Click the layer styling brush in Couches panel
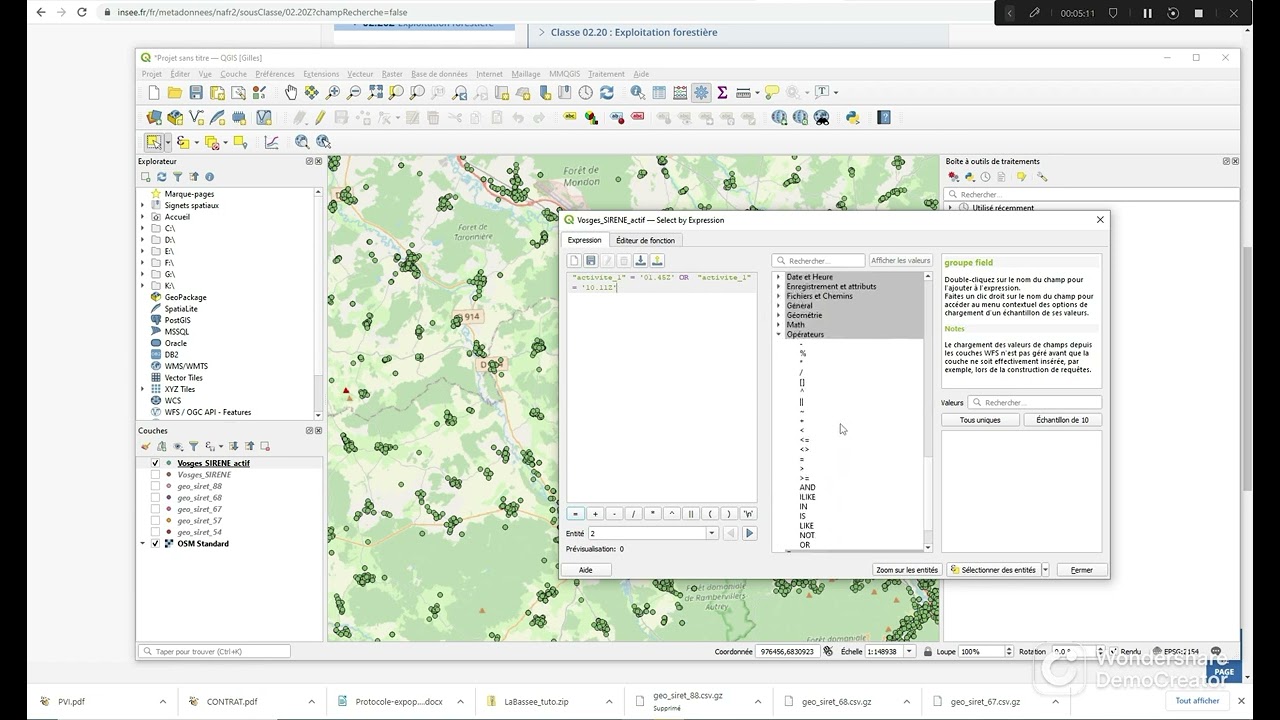The width and height of the screenshot is (1280, 720). 146,446
